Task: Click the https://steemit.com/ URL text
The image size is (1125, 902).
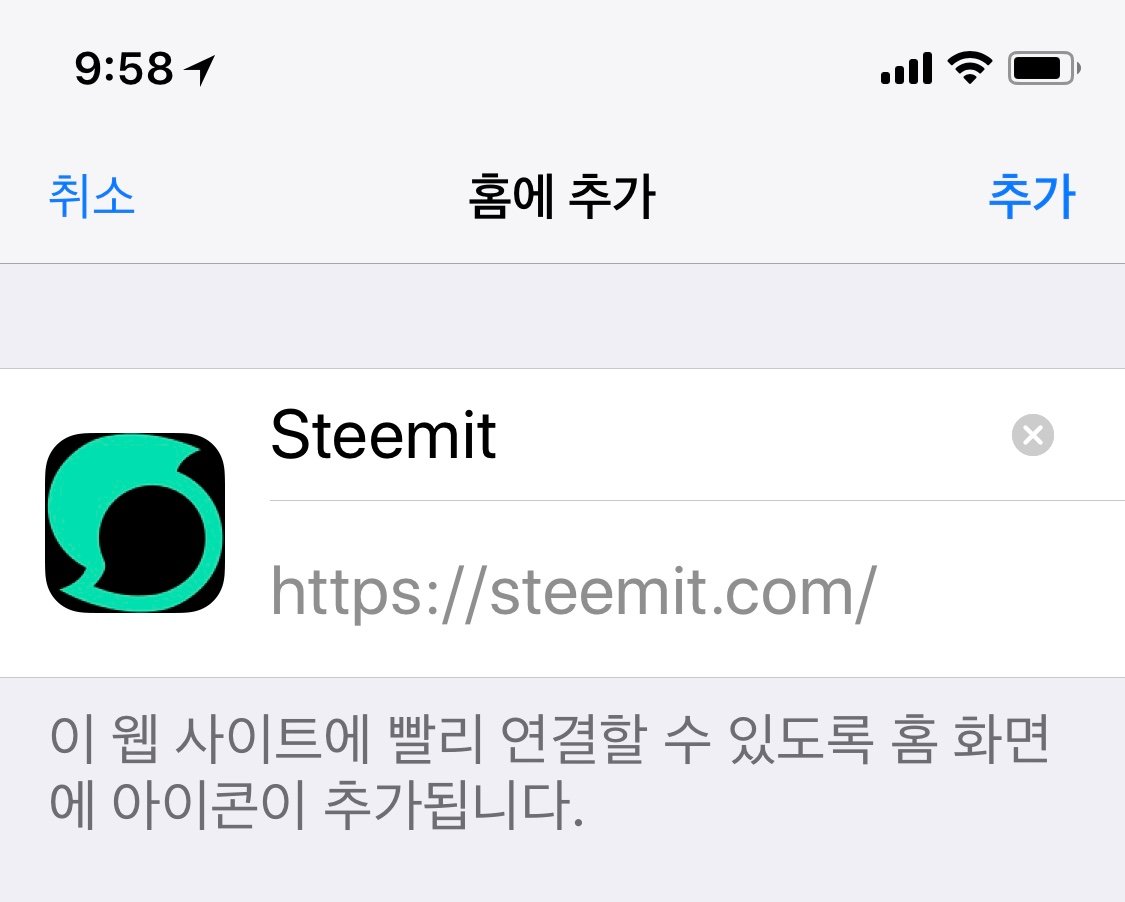Action: pyautogui.click(x=573, y=593)
